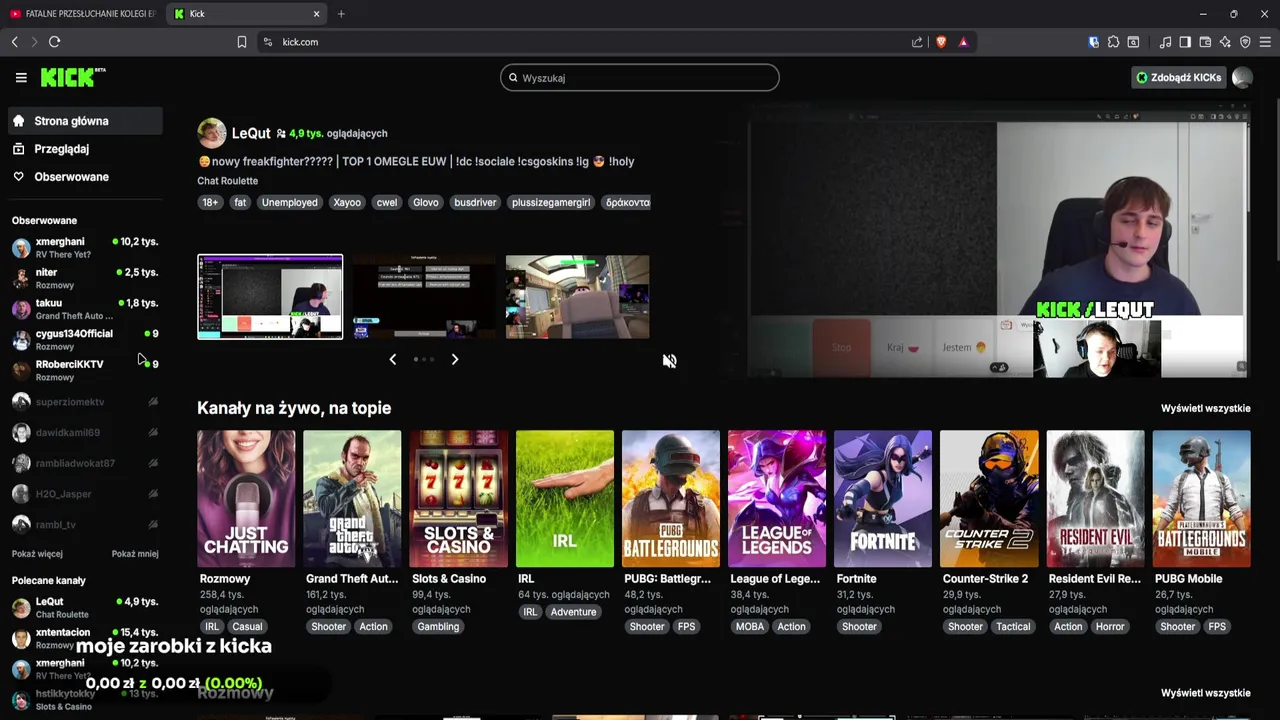Open the media control music note icon
This screenshot has height=720, width=1280.
click(1165, 42)
